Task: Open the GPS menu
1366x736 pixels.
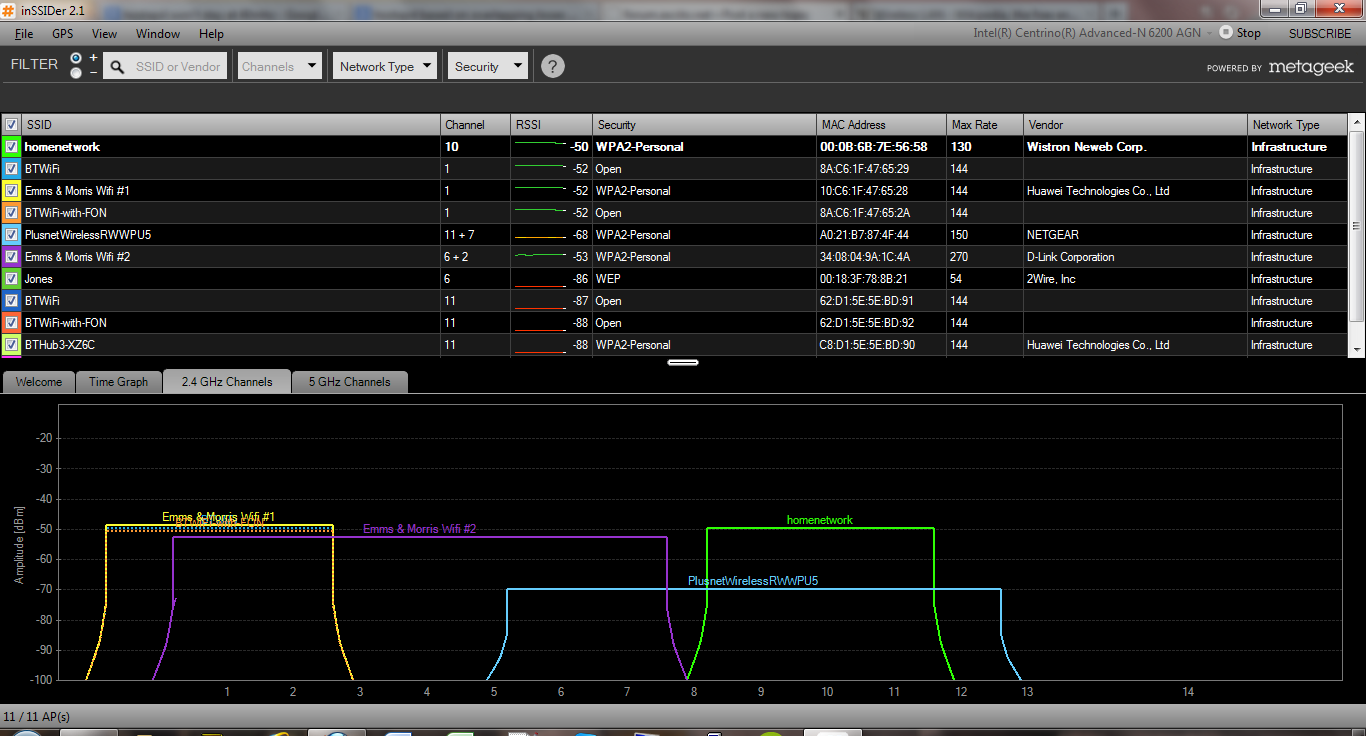Action: (63, 33)
